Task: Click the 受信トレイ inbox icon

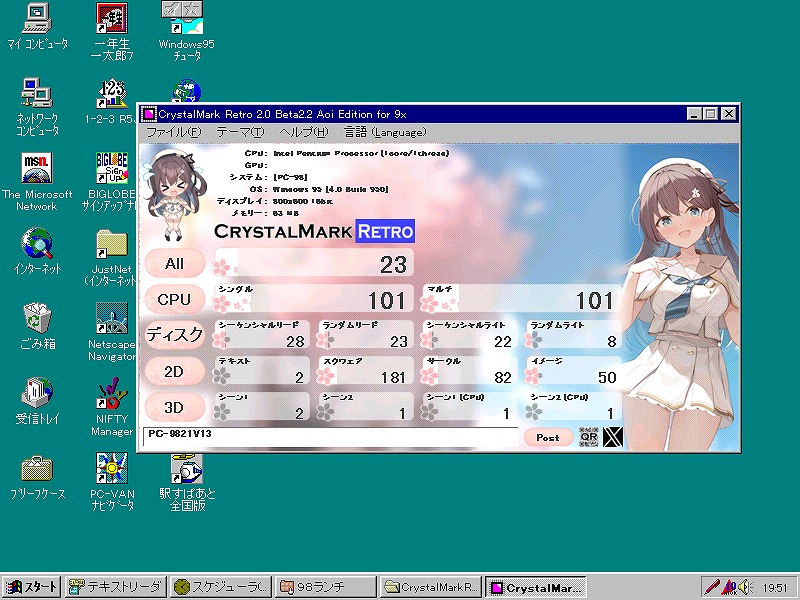Action: point(37,401)
